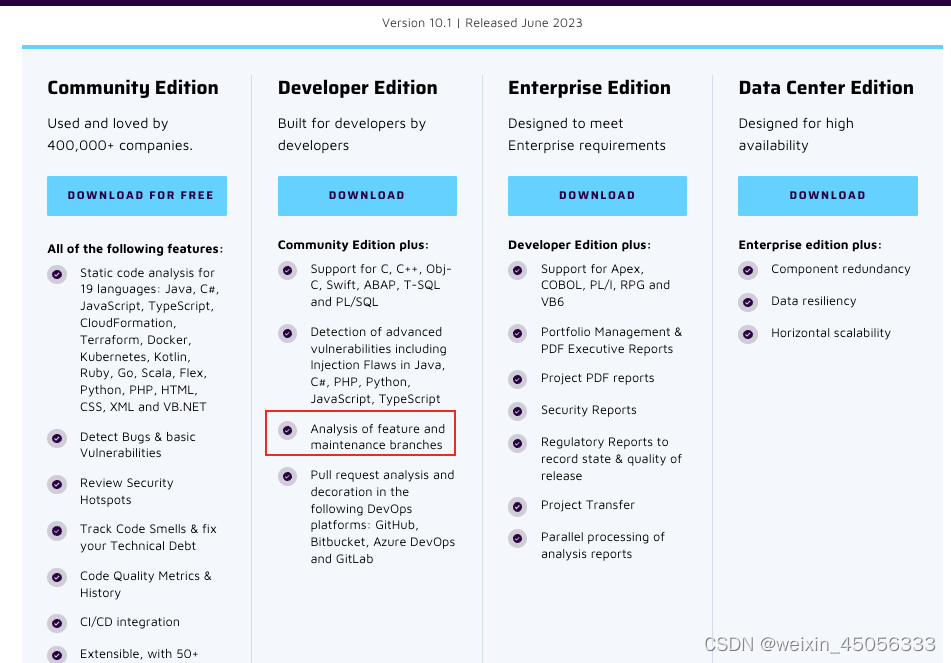The height and width of the screenshot is (663, 951).
Task: Click 'Track Code Smells & fix your Technical Debt'
Action: (x=148, y=537)
